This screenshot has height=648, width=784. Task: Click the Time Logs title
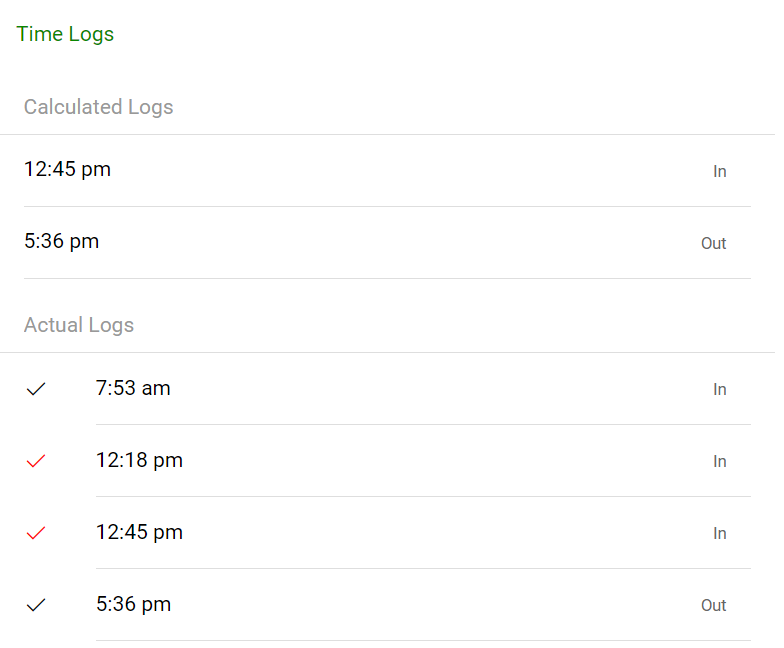pyautogui.click(x=65, y=34)
